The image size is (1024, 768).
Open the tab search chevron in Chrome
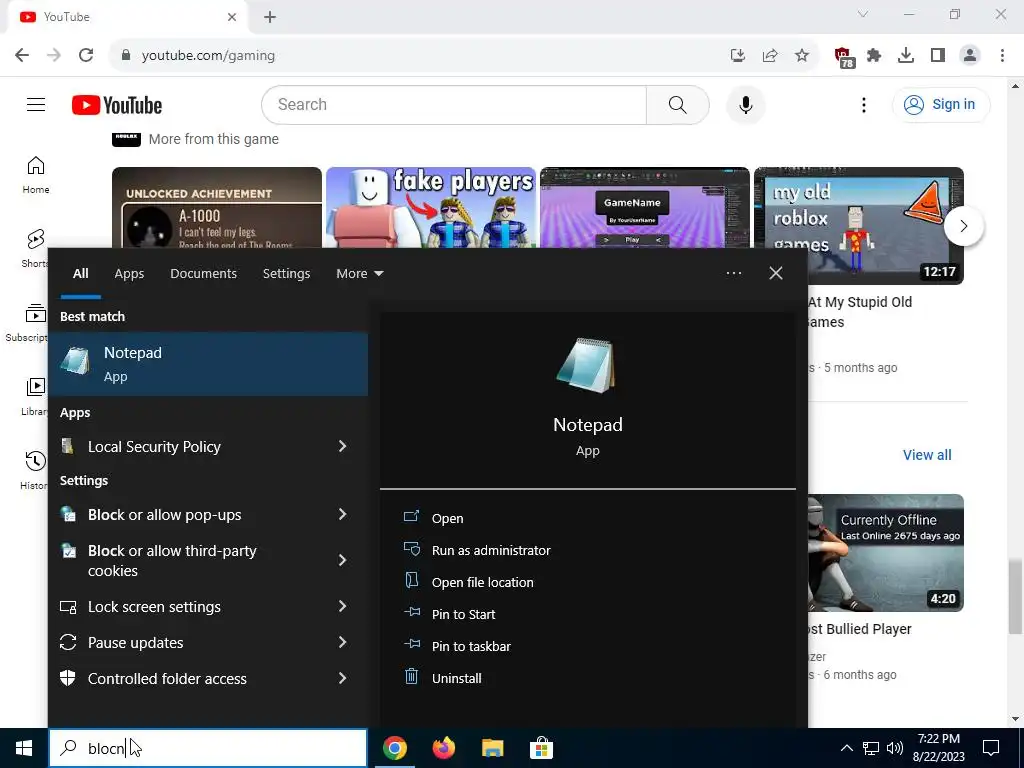pos(863,14)
